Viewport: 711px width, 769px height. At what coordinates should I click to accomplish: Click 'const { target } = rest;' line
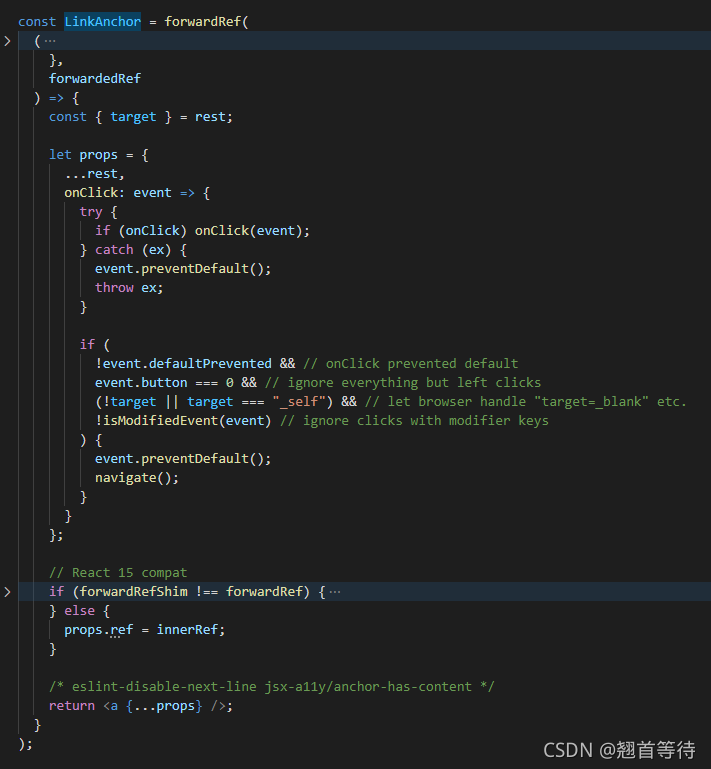point(141,117)
